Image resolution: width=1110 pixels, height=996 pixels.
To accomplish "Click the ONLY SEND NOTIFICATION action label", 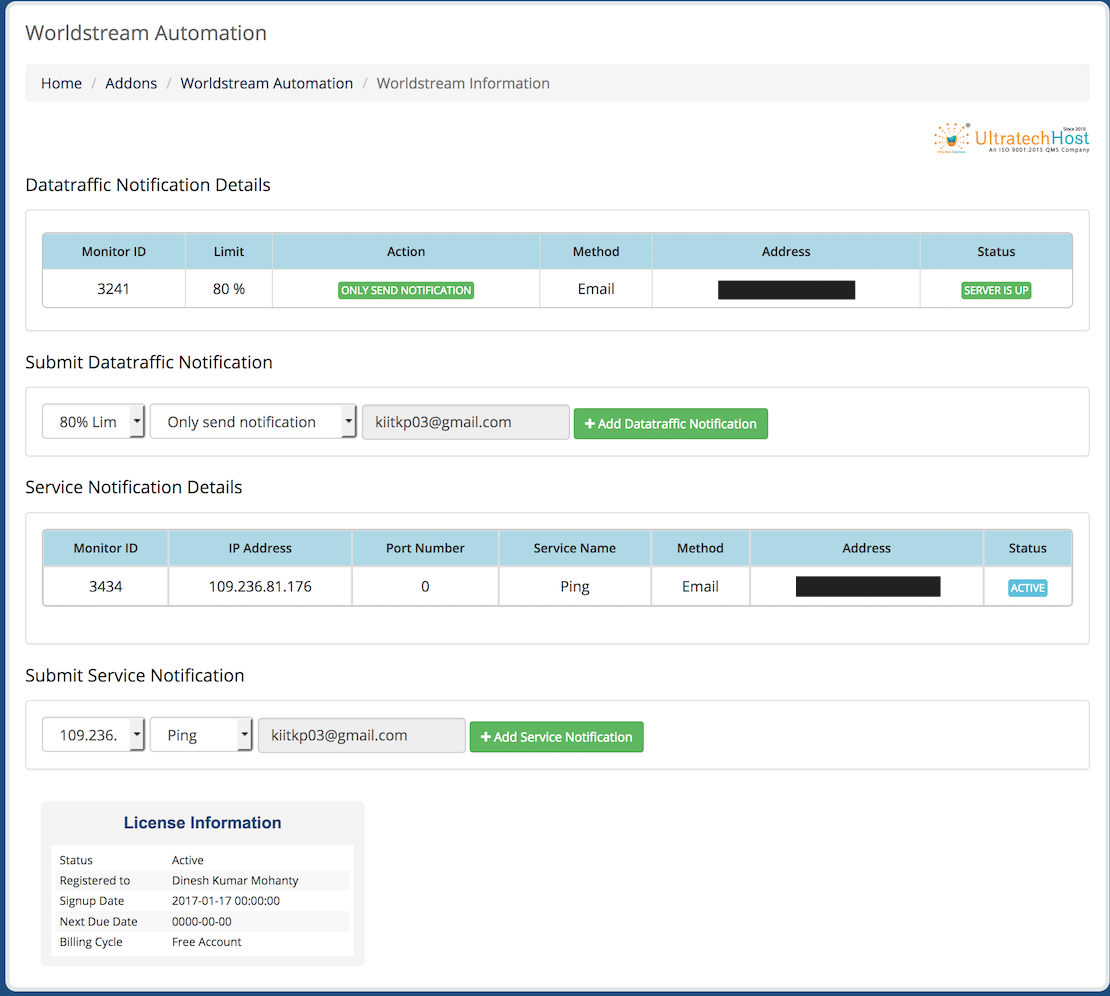I will point(405,290).
